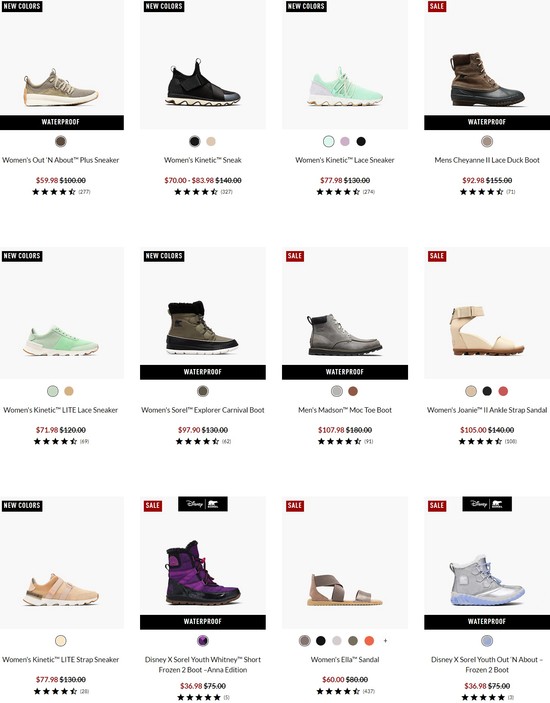
Task: Open Mens Cheyanne II Lace Duck Boot link
Action: pos(487,160)
